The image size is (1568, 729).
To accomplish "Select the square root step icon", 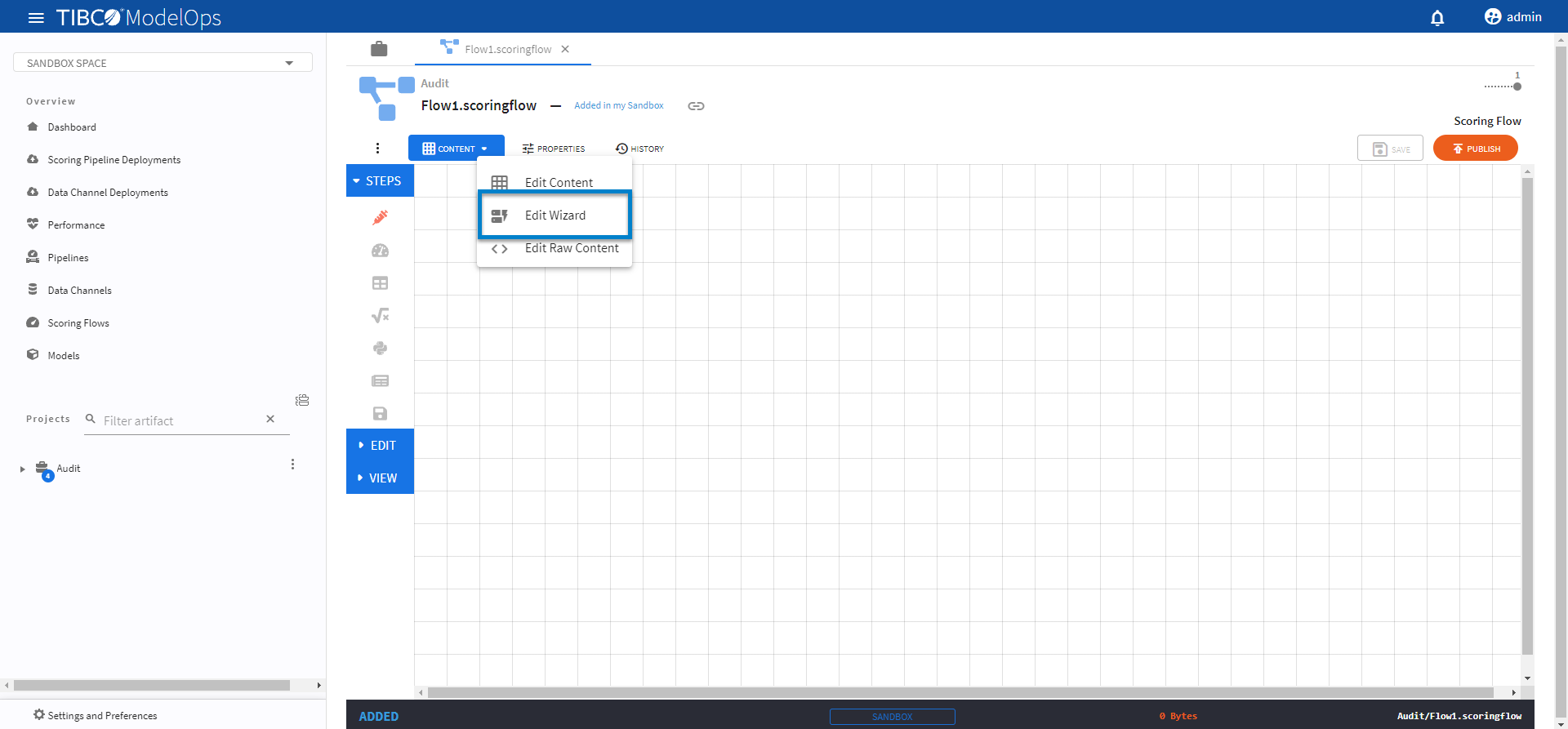I will pyautogui.click(x=380, y=315).
